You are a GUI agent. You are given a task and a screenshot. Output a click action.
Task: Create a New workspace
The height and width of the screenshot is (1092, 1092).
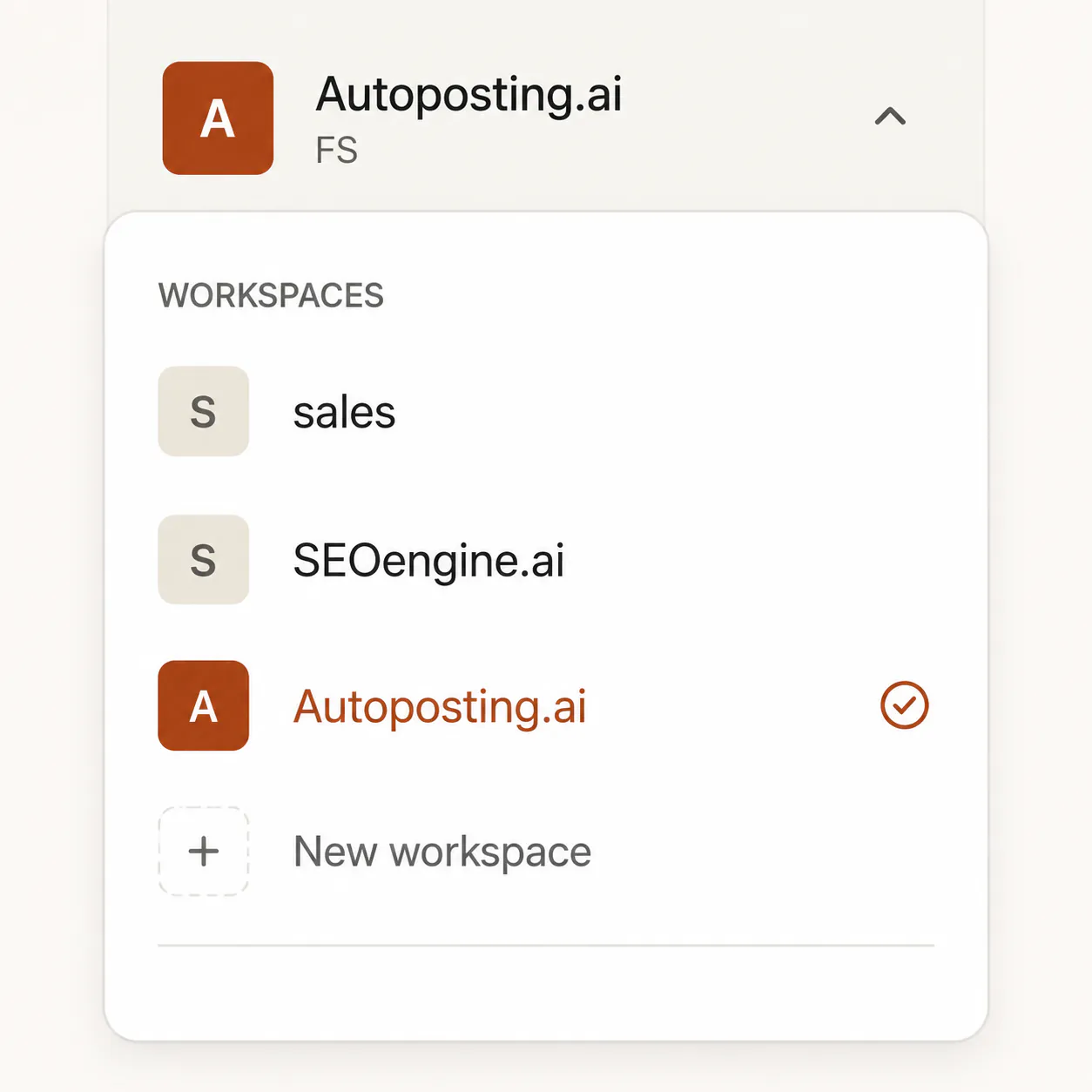(545, 851)
